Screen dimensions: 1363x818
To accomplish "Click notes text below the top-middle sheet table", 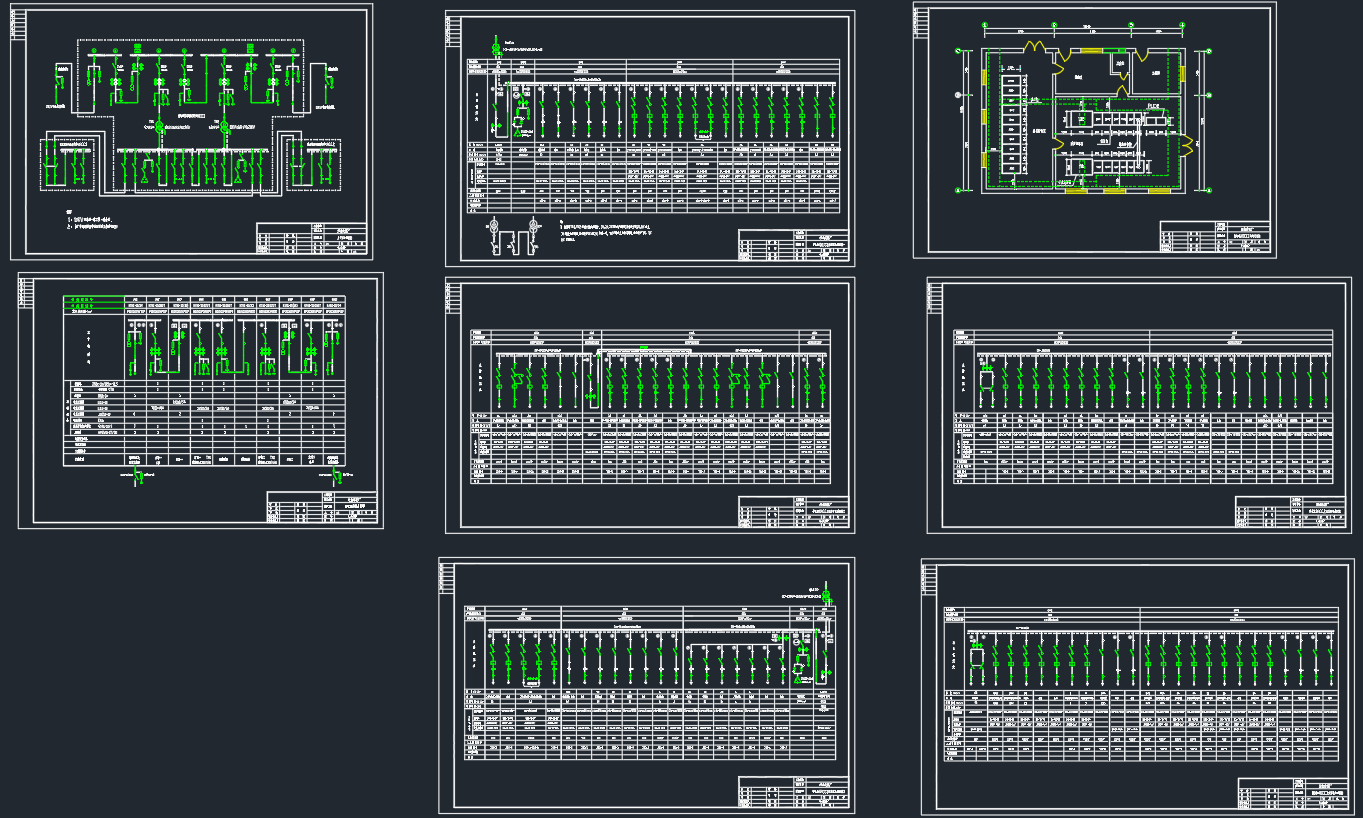I will tap(606, 233).
